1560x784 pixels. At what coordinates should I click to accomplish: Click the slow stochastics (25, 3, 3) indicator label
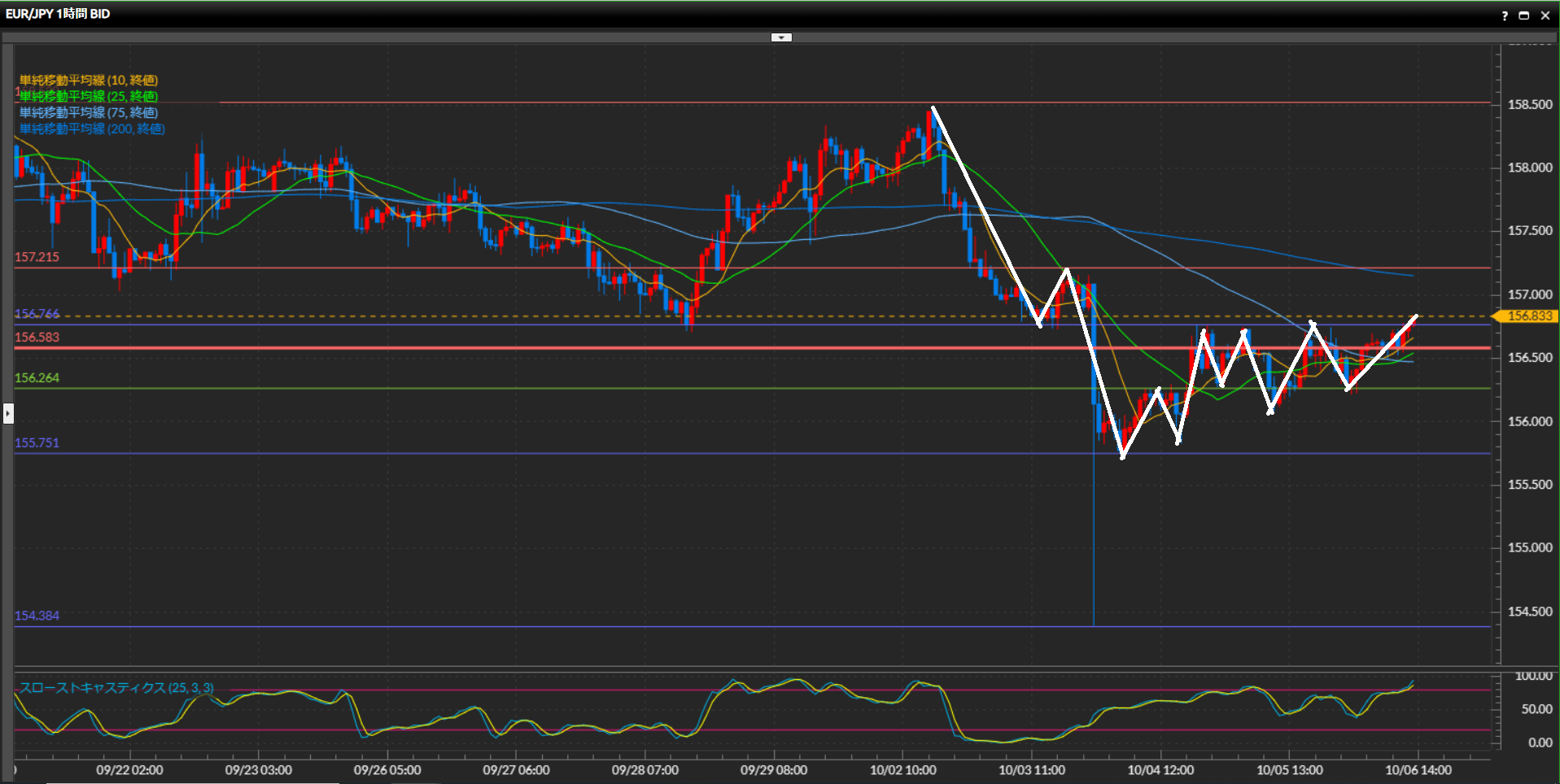(x=116, y=687)
